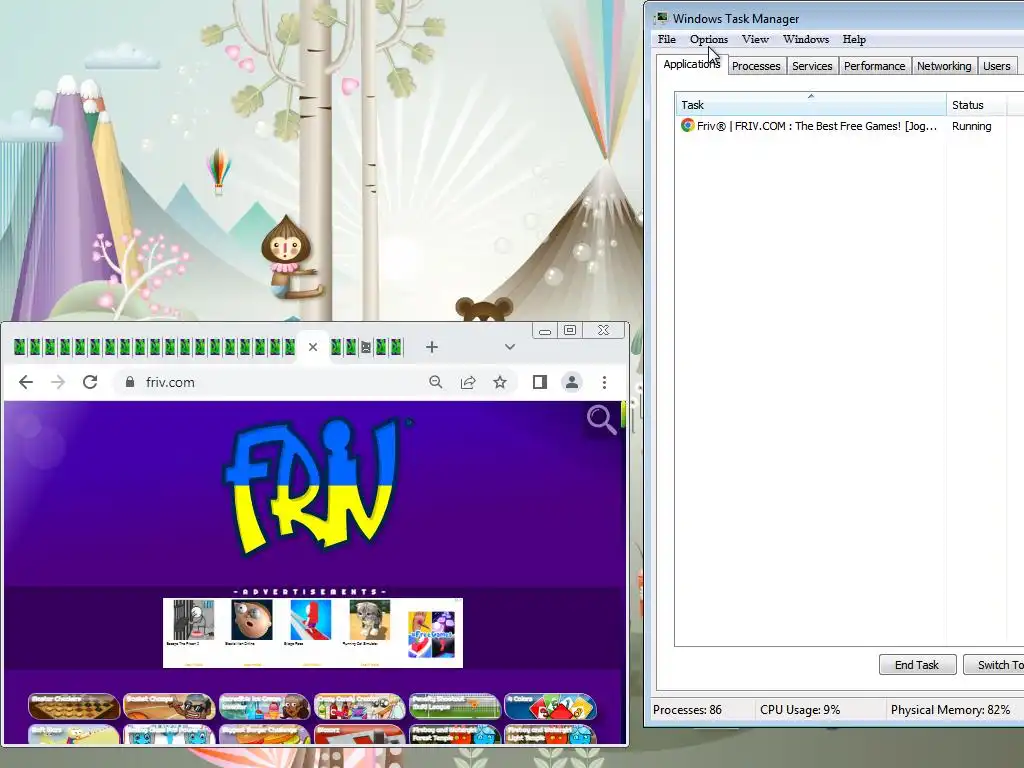Expand Chrome's tab search dropdown
Screen dimensions: 1024x768
click(x=510, y=347)
